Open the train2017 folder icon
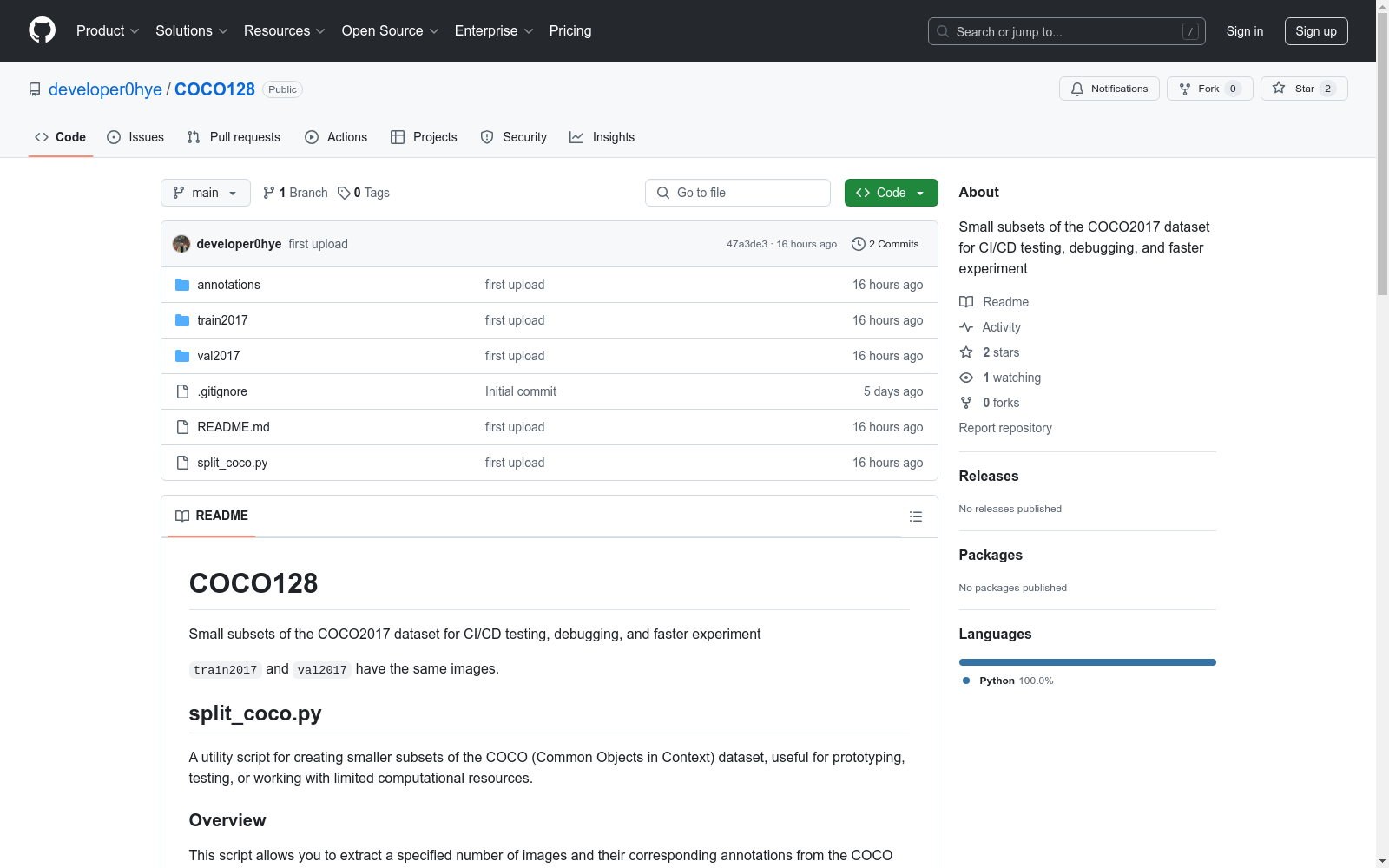Viewport: 1389px width, 868px height. pyautogui.click(x=182, y=320)
